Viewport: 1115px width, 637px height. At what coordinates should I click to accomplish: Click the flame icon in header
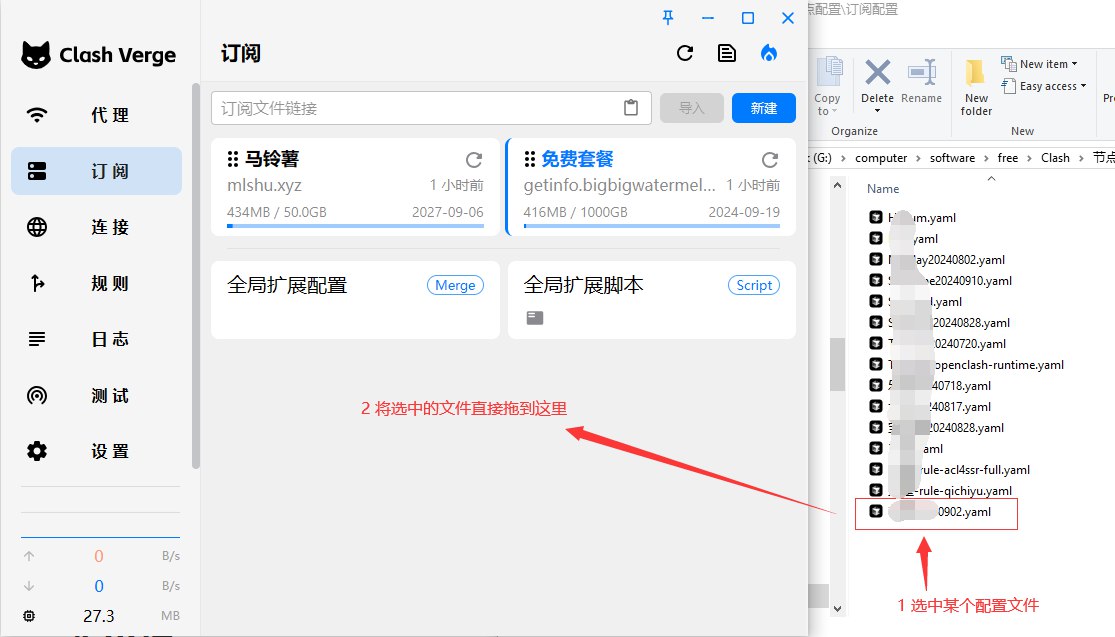point(768,54)
